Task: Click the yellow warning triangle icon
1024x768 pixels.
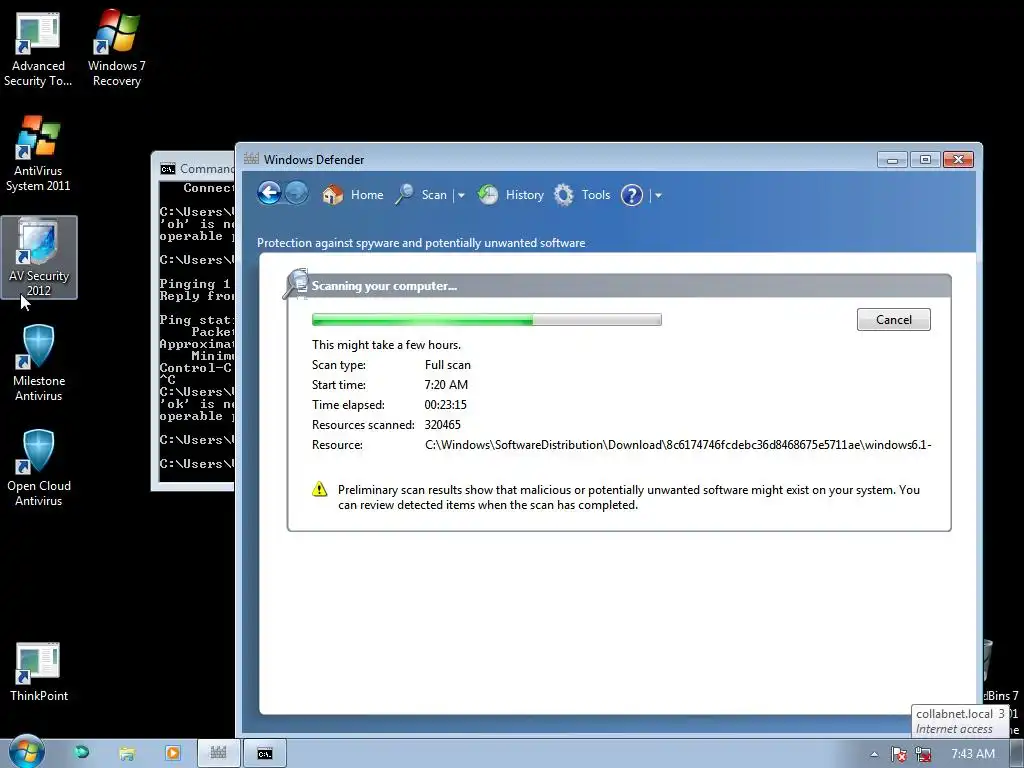Action: (319, 489)
